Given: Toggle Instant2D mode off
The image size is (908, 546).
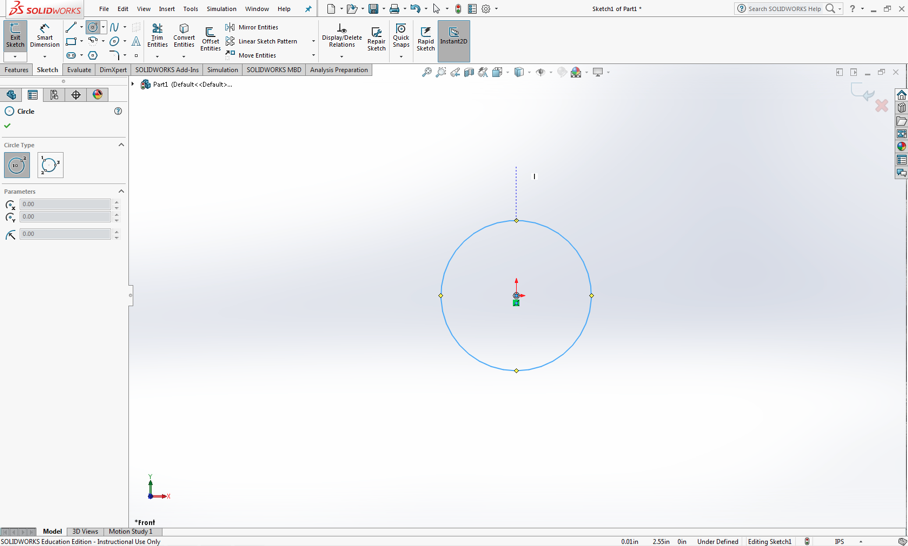Looking at the screenshot, I should [x=453, y=41].
